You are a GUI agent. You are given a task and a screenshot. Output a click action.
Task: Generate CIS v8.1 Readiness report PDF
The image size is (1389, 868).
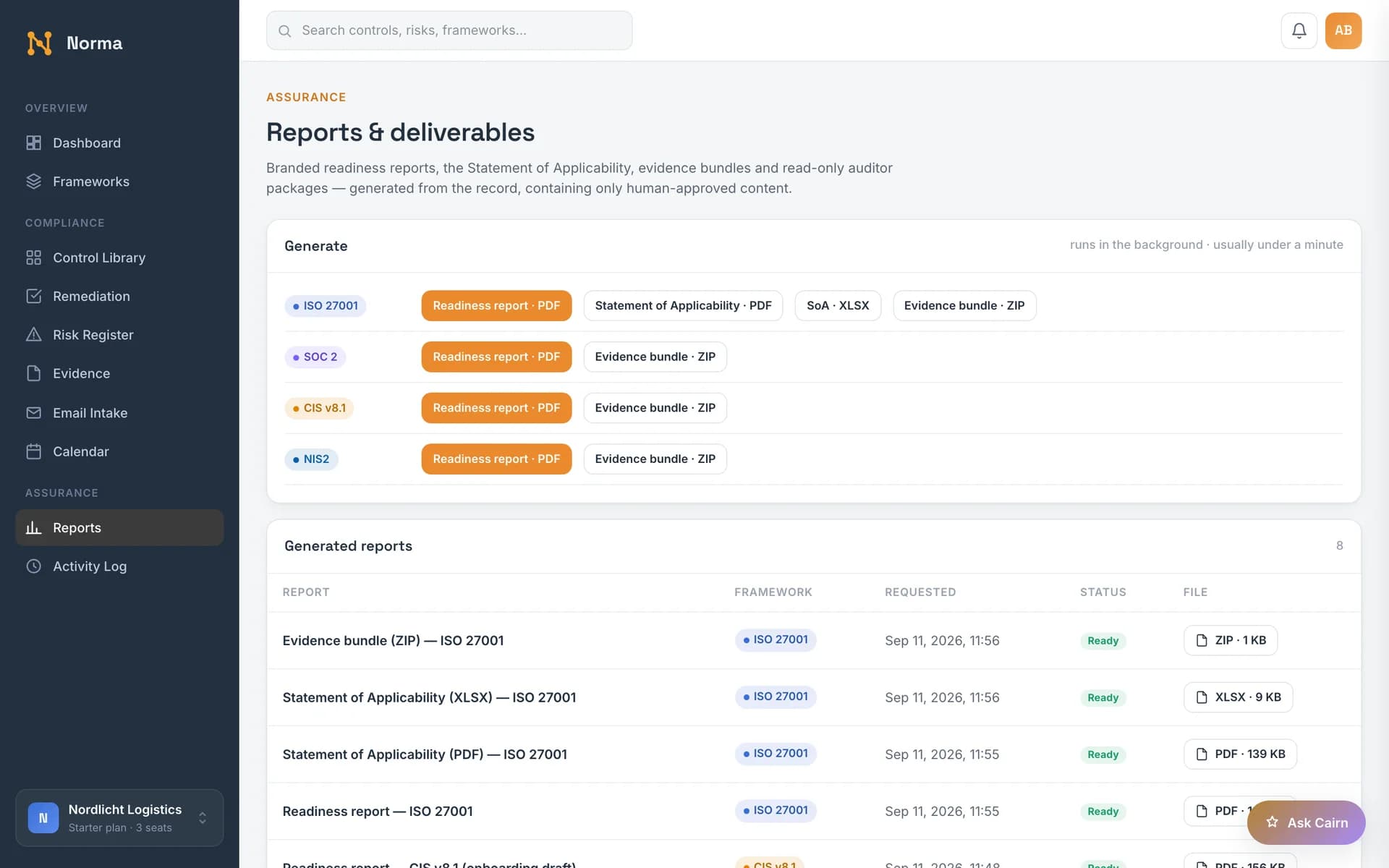click(x=496, y=408)
